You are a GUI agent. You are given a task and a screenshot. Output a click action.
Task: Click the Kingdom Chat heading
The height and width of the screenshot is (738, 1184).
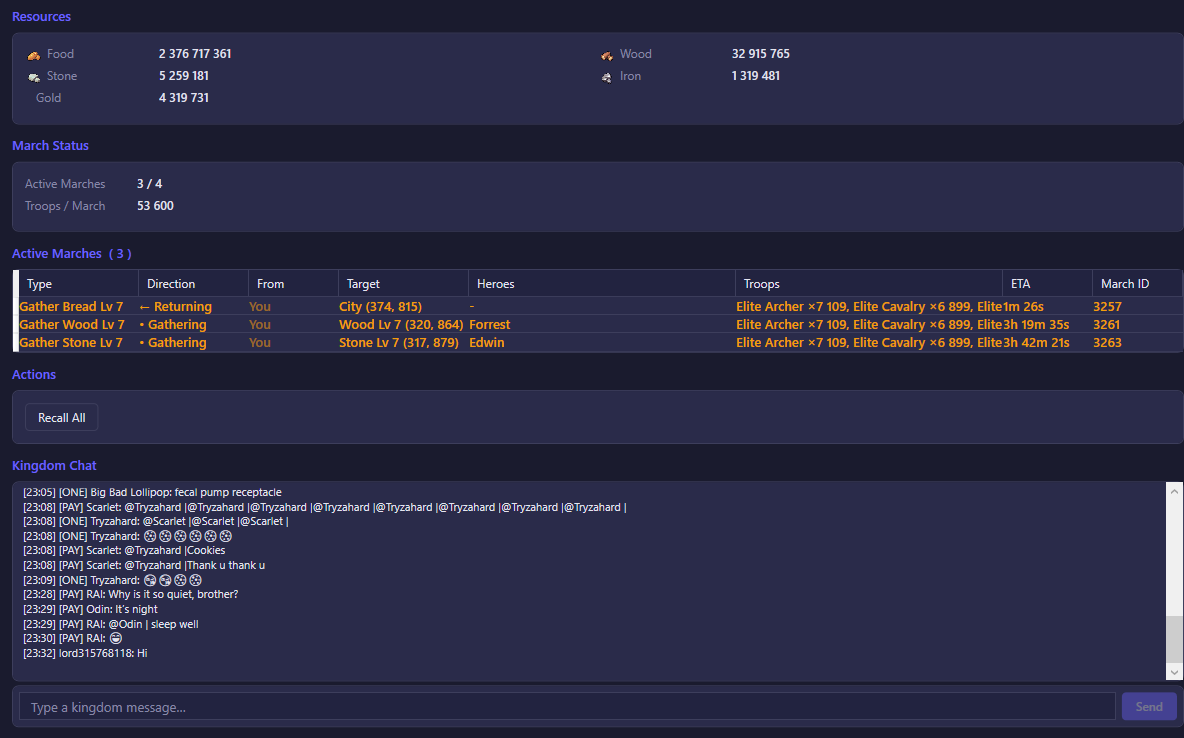click(54, 465)
